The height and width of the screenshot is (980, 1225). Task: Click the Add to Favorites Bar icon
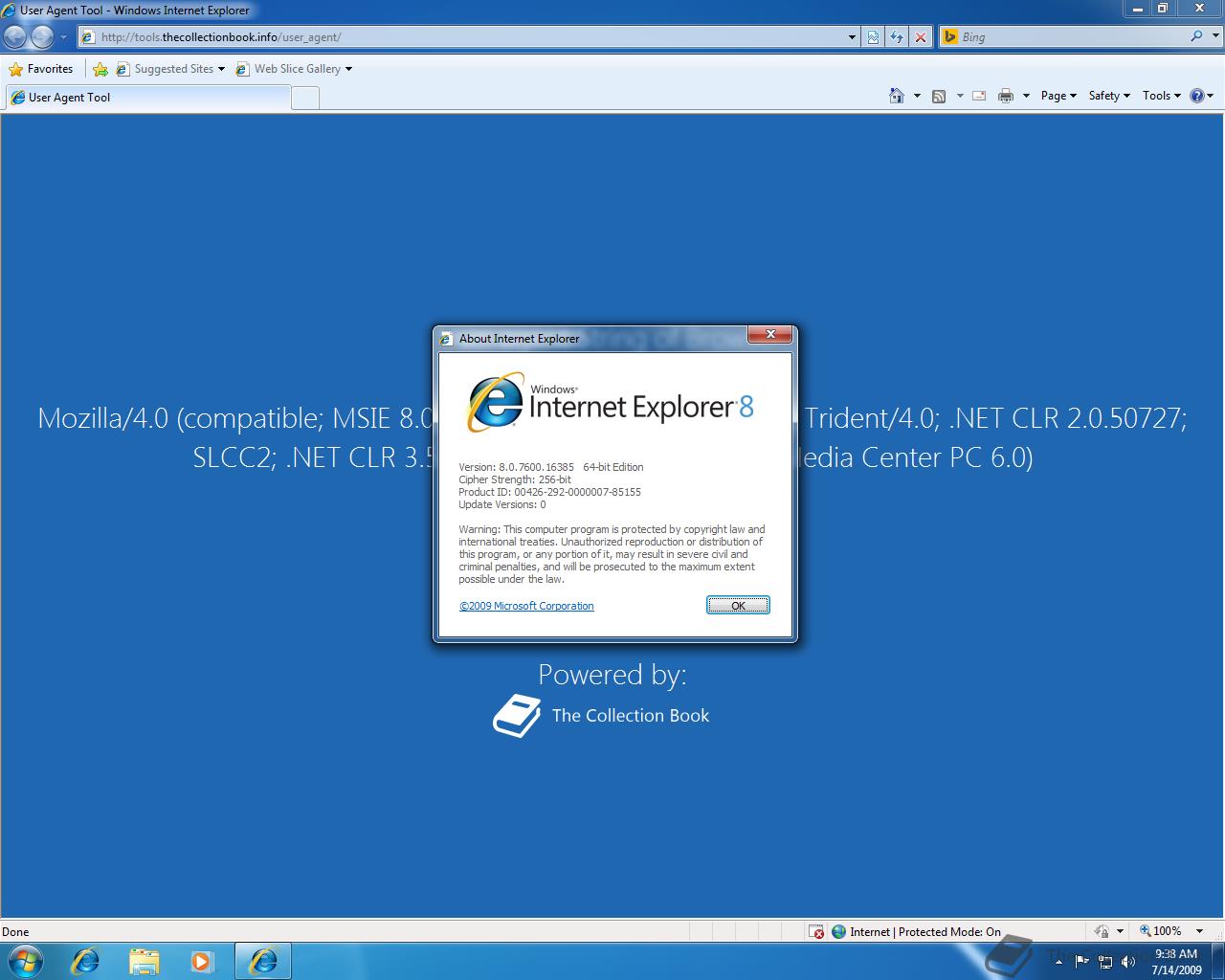100,69
